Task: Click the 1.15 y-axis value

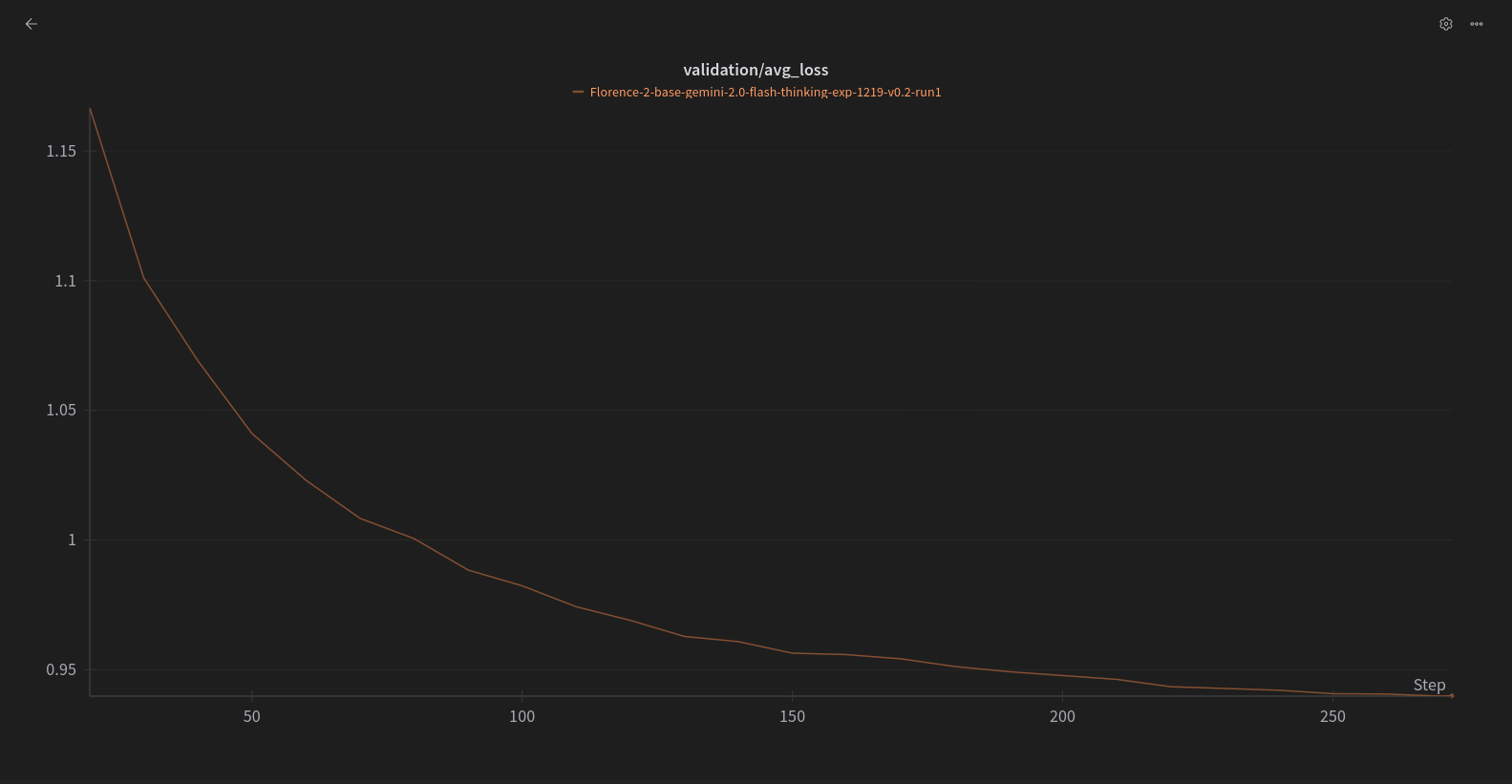Action: tap(61, 151)
